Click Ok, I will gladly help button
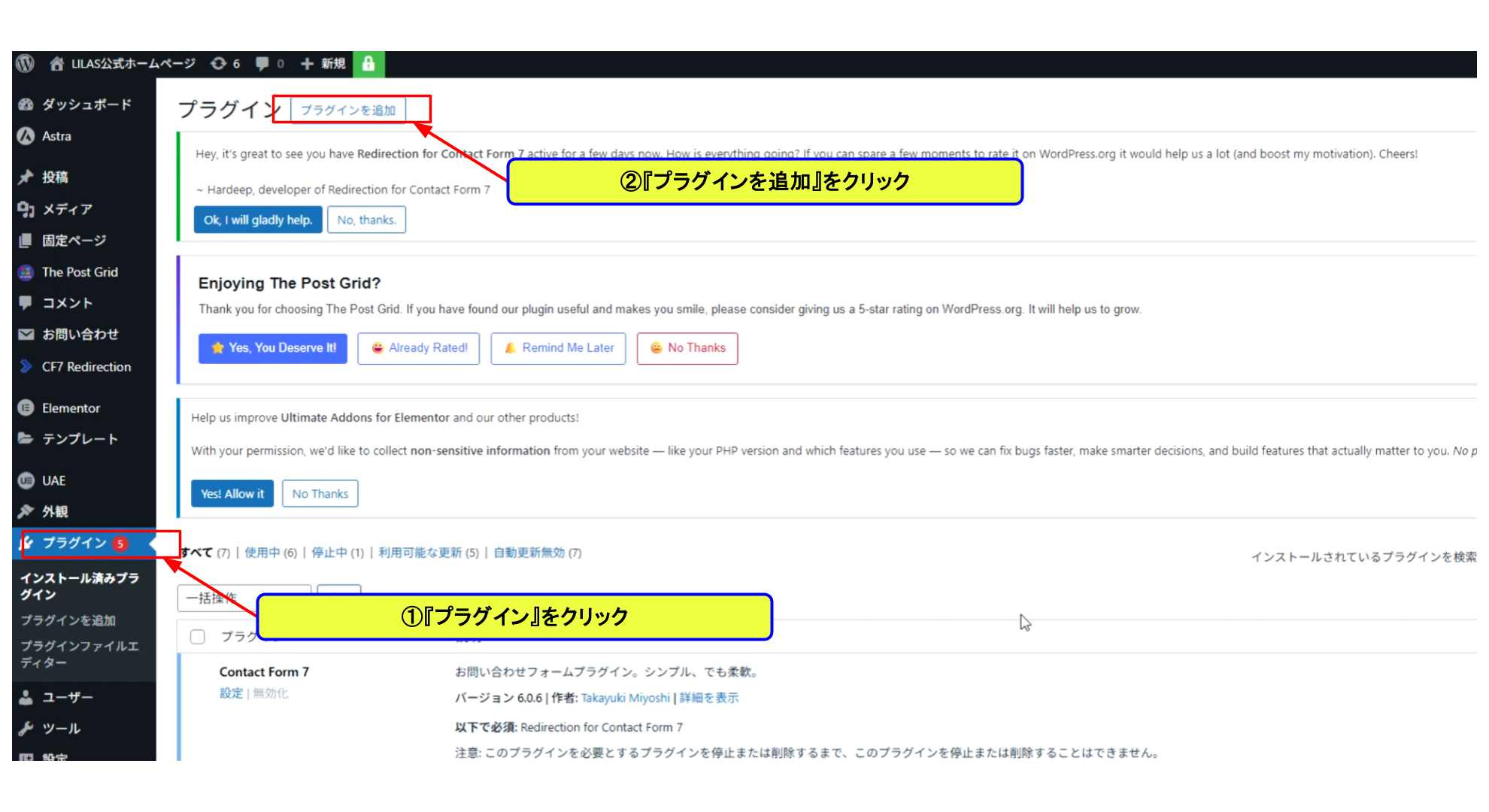Viewport: 1489px width, 812px height. (x=258, y=220)
